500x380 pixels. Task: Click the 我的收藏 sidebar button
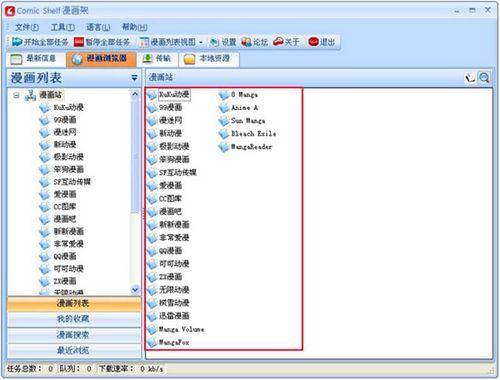(74, 319)
